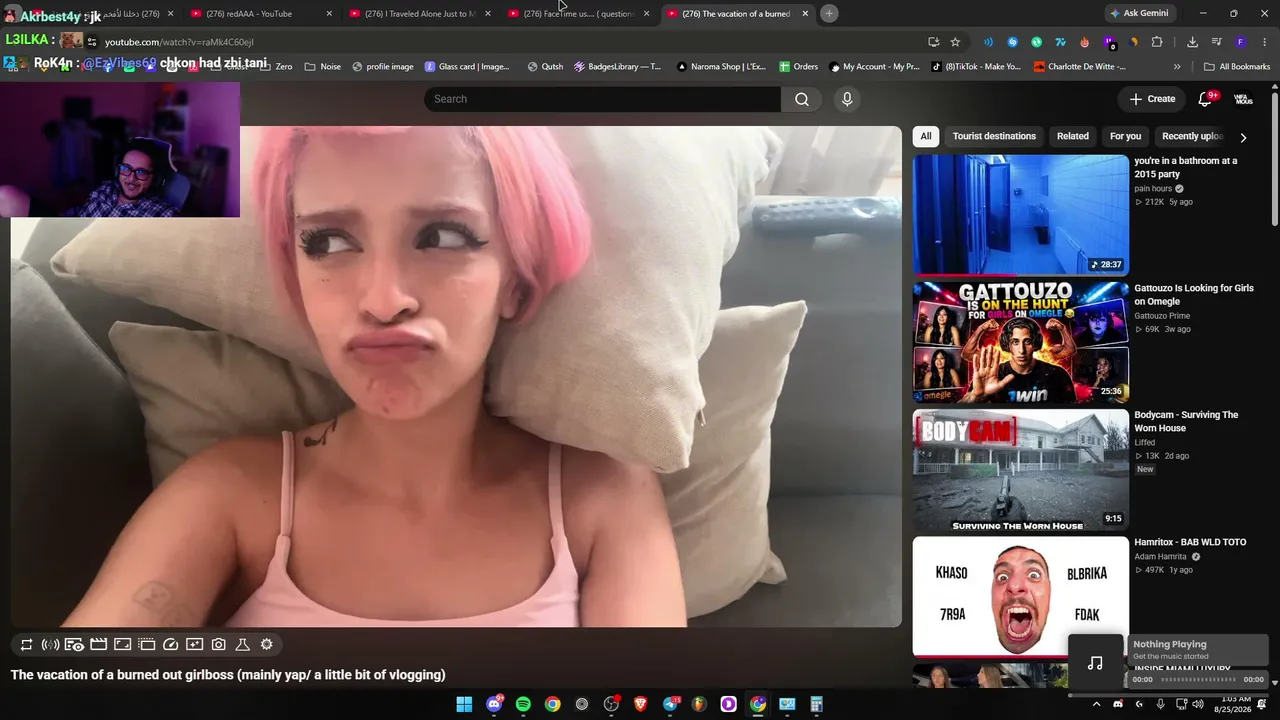This screenshot has height=720, width=1280.
Task: Open the browser Downloads icon
Action: click(1192, 42)
